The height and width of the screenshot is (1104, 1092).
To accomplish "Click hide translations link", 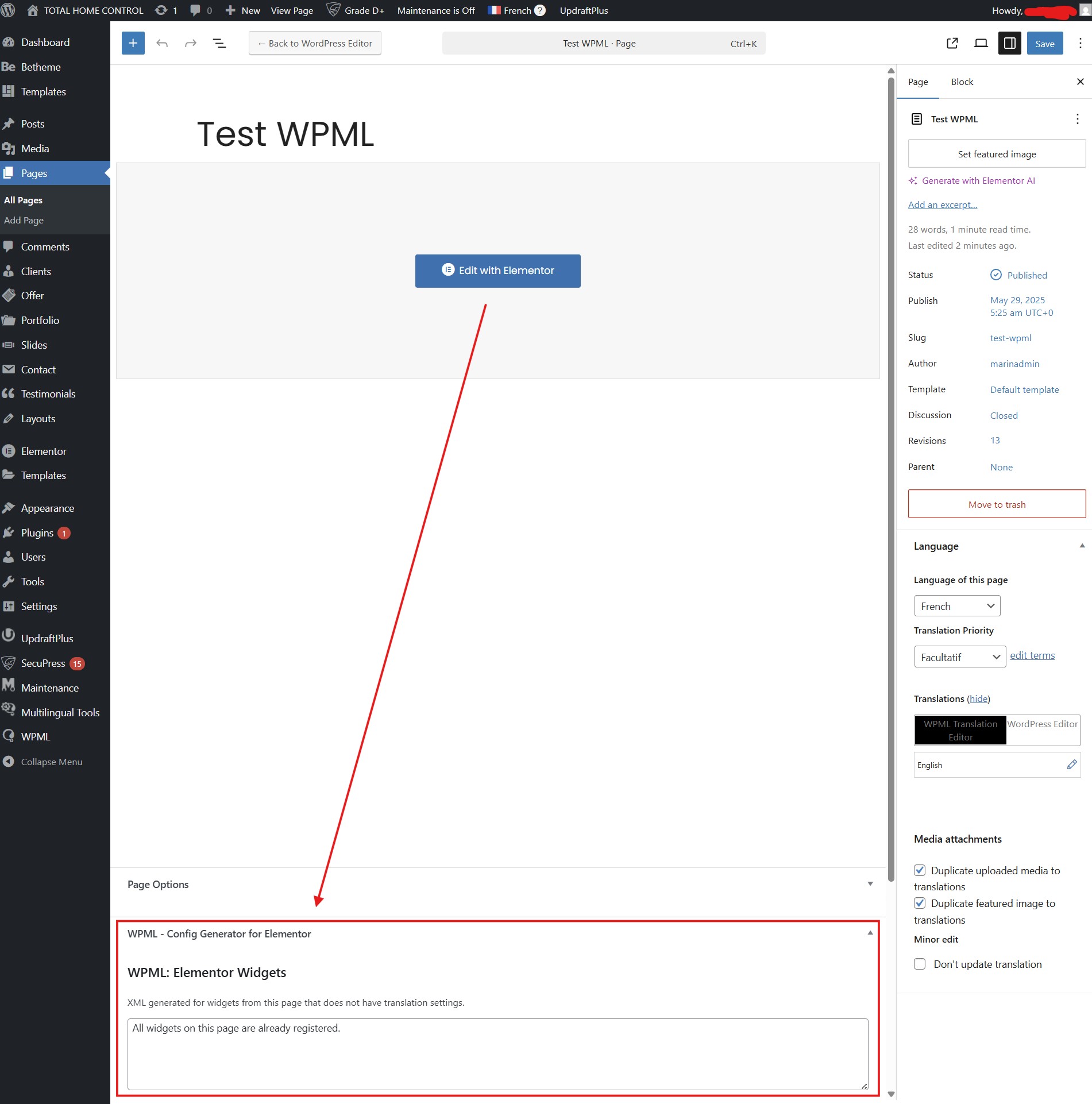I will coord(978,698).
